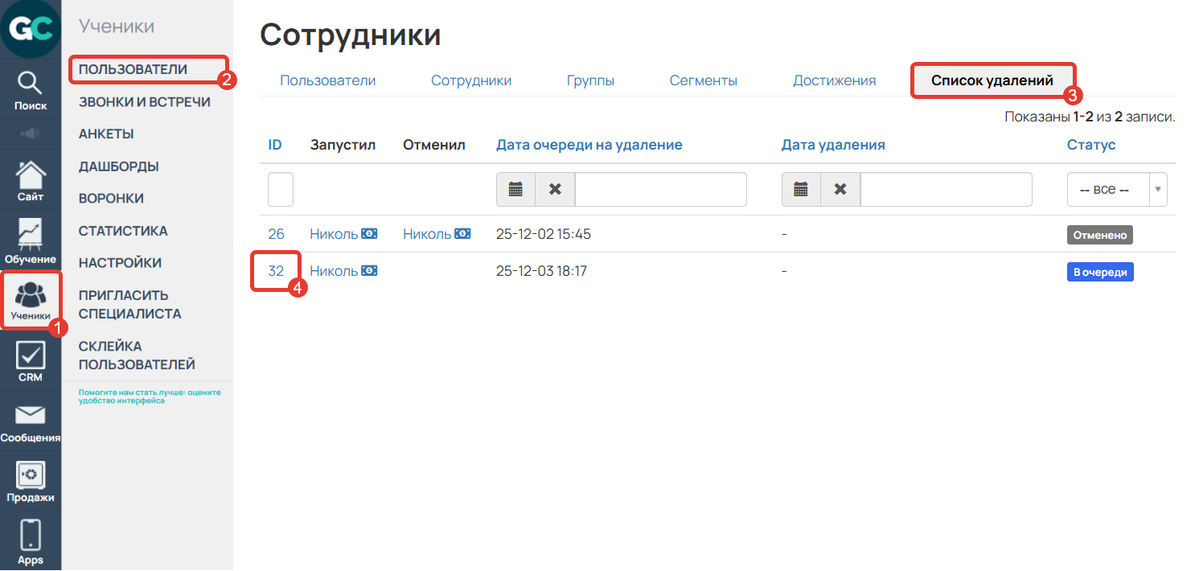Open СКЛЕЙКА ПОЛЬЗОВАТЕЛЕЙ menu item

coord(137,355)
